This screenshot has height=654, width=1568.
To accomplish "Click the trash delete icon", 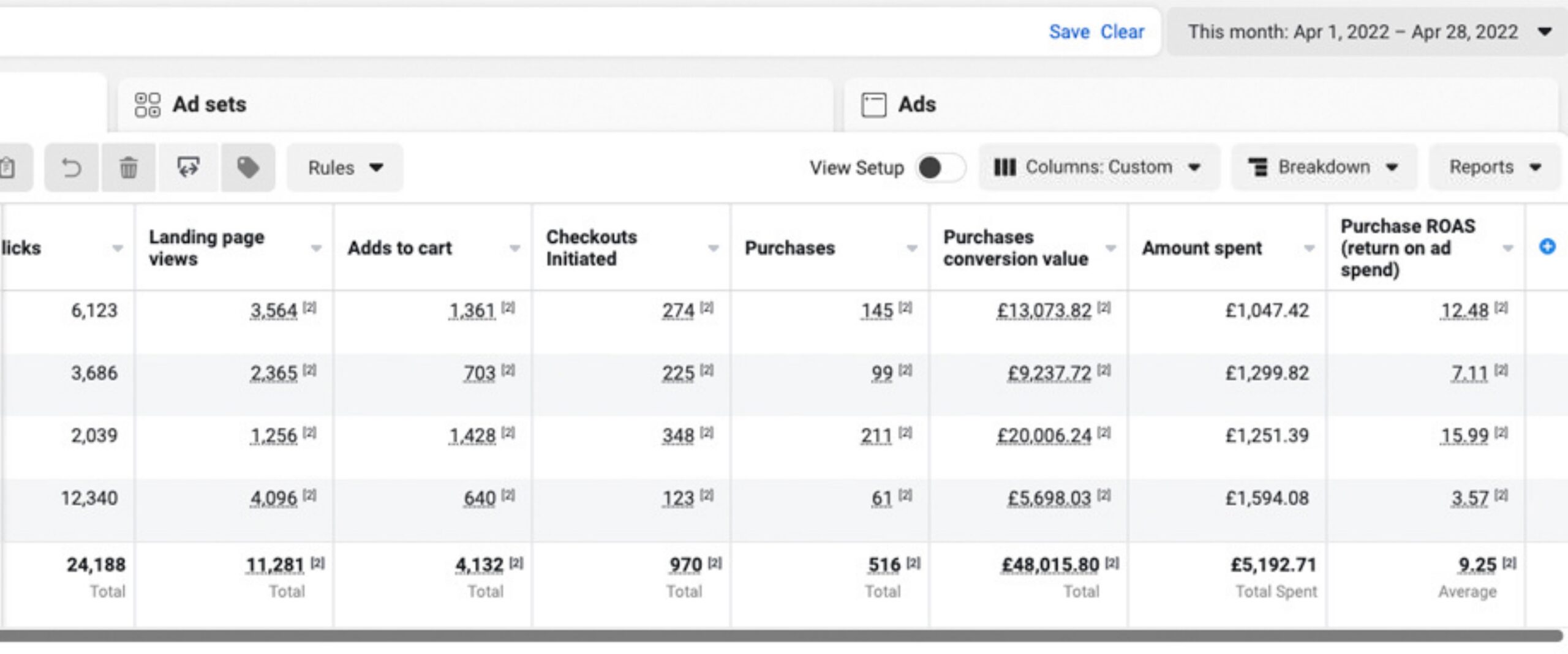I will [128, 167].
